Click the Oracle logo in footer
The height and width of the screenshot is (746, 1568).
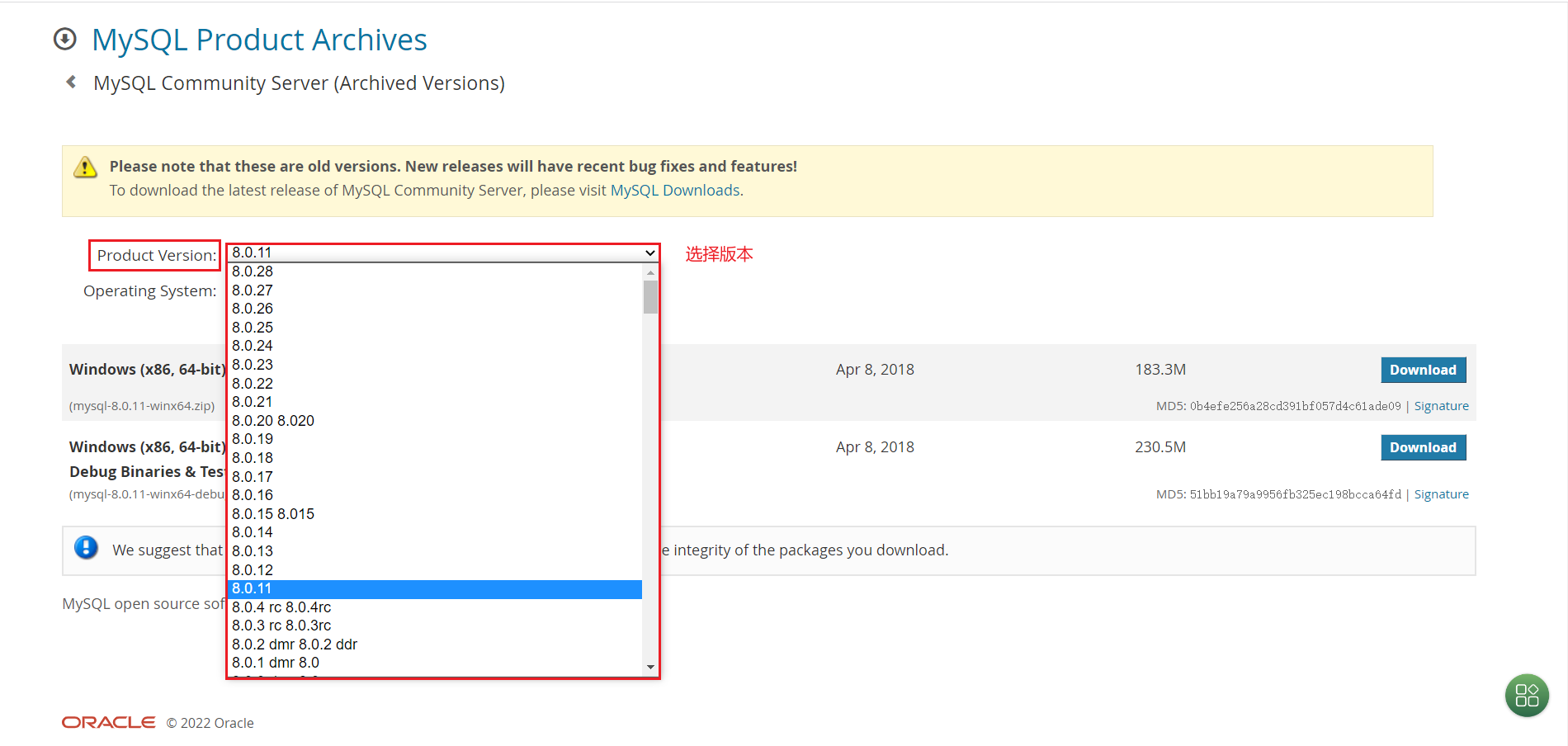coord(108,722)
